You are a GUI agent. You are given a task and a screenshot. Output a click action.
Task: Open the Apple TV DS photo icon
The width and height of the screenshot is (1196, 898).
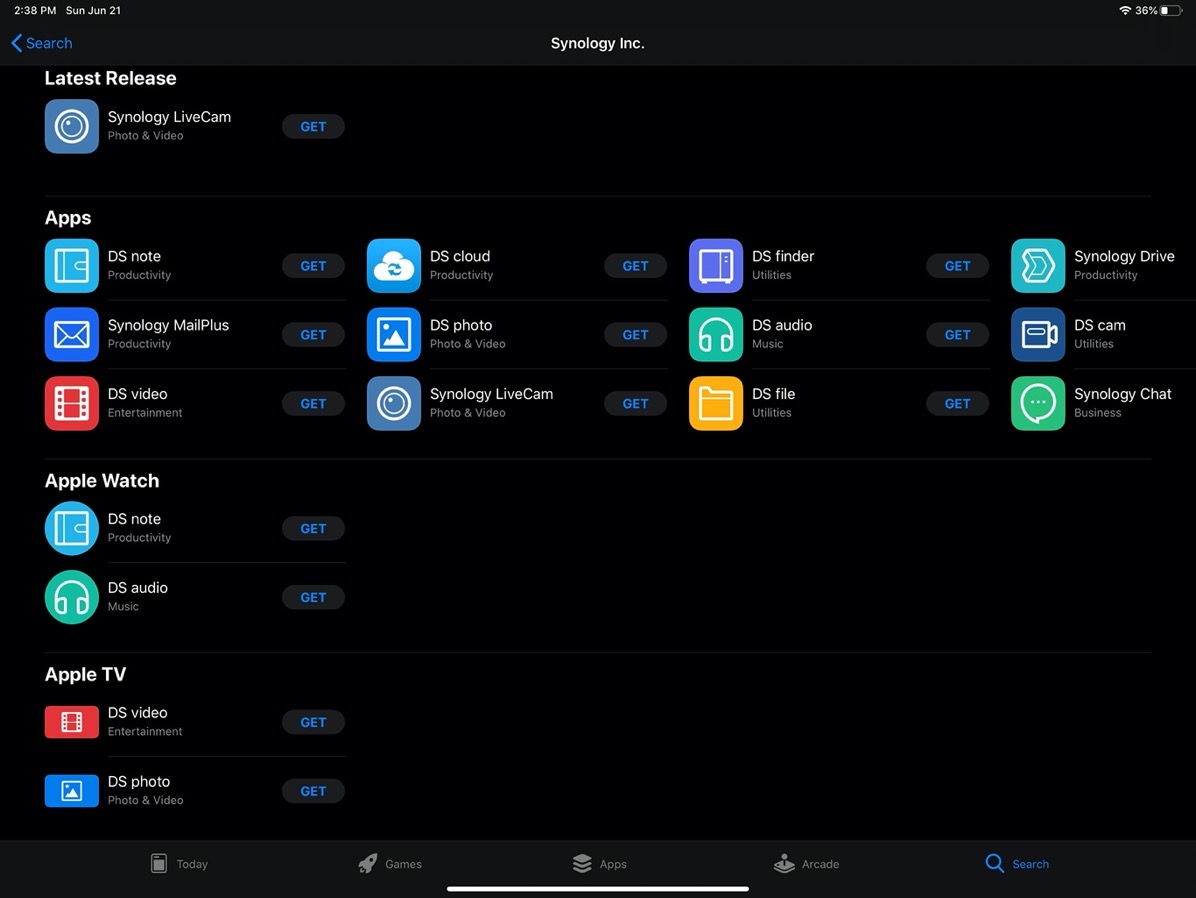(x=71, y=791)
